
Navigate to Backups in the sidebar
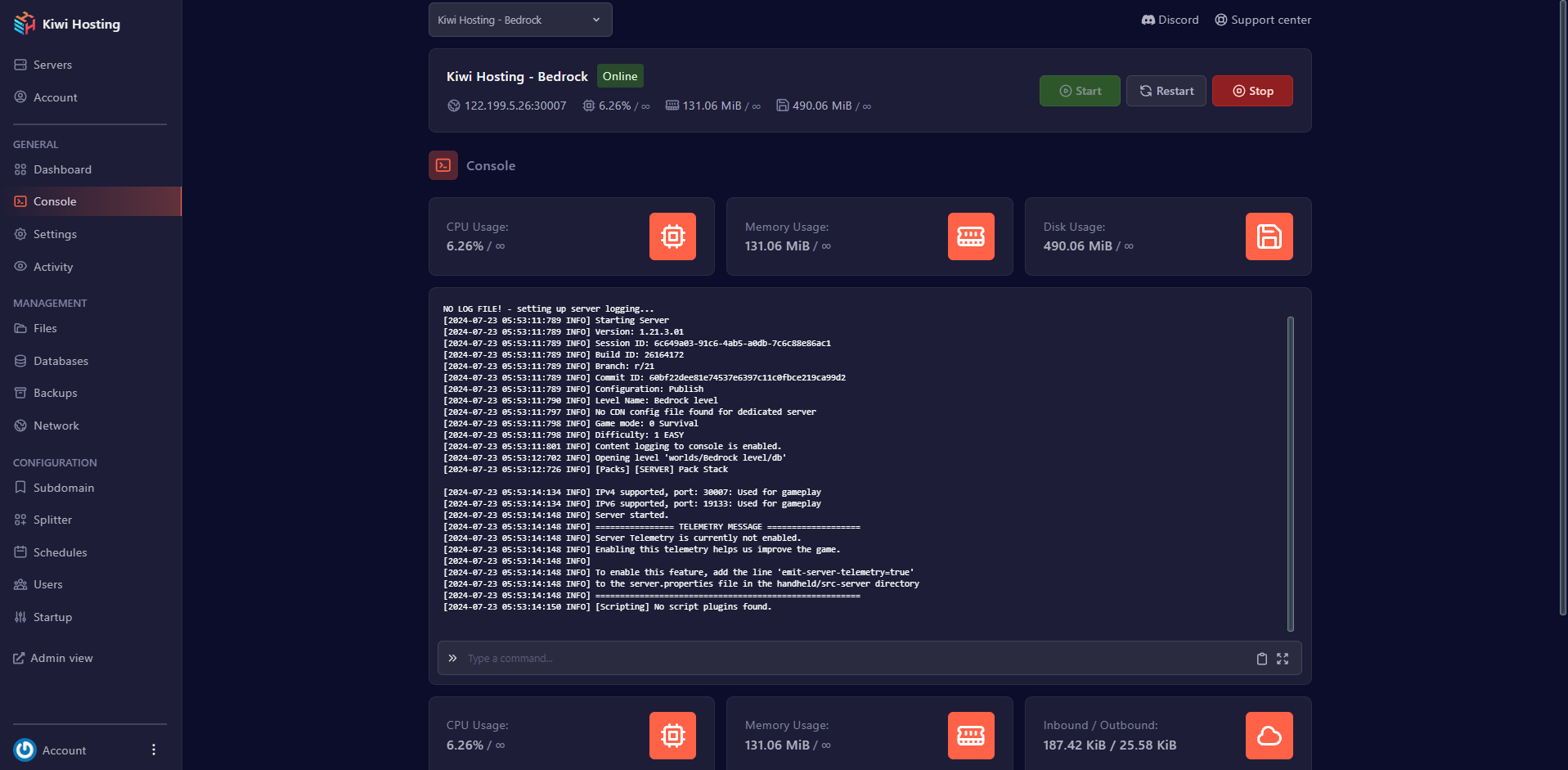[x=55, y=393]
